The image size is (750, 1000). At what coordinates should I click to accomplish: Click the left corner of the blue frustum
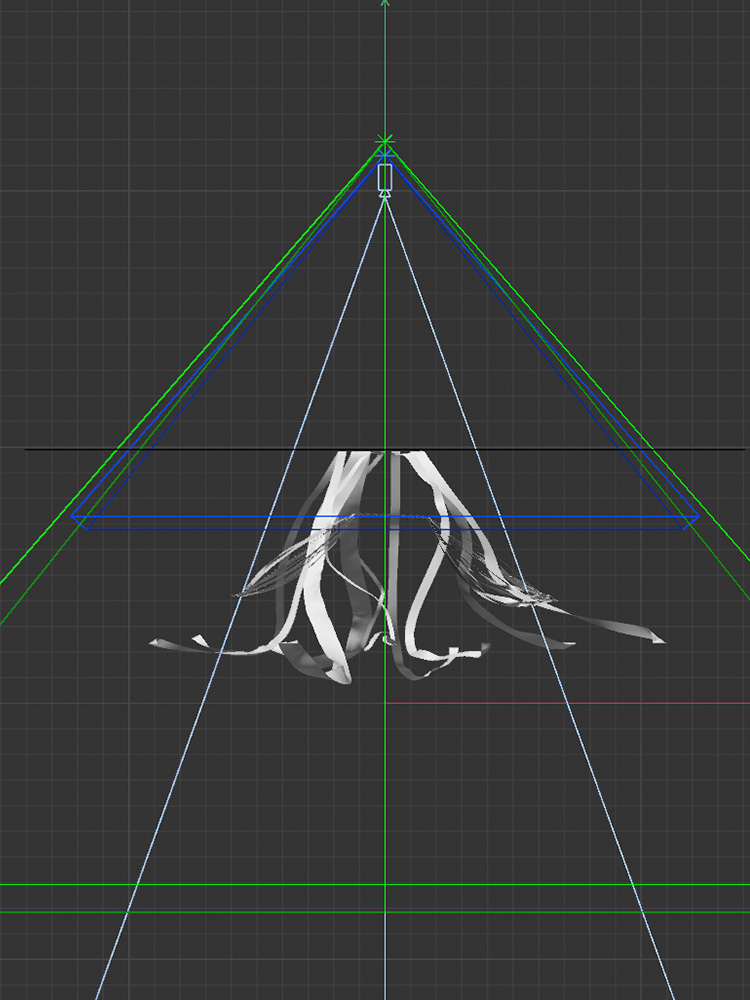74,517
